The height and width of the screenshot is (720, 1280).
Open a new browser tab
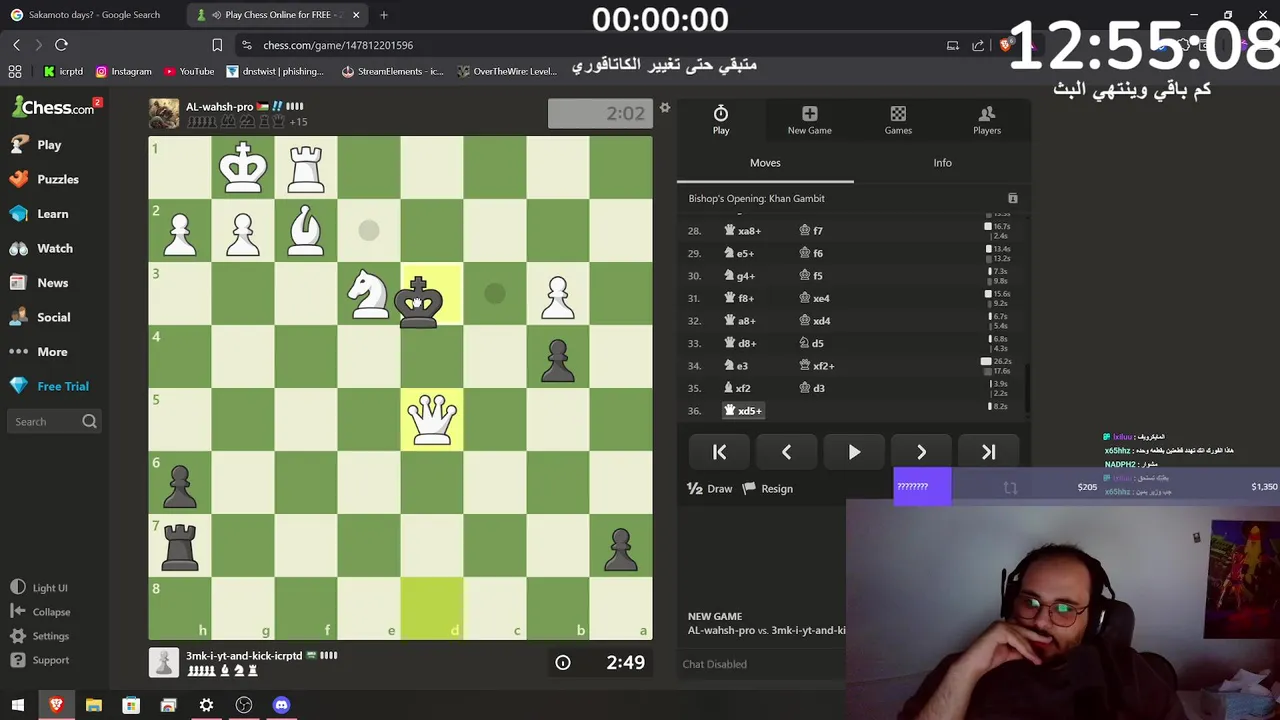pyautogui.click(x=384, y=15)
